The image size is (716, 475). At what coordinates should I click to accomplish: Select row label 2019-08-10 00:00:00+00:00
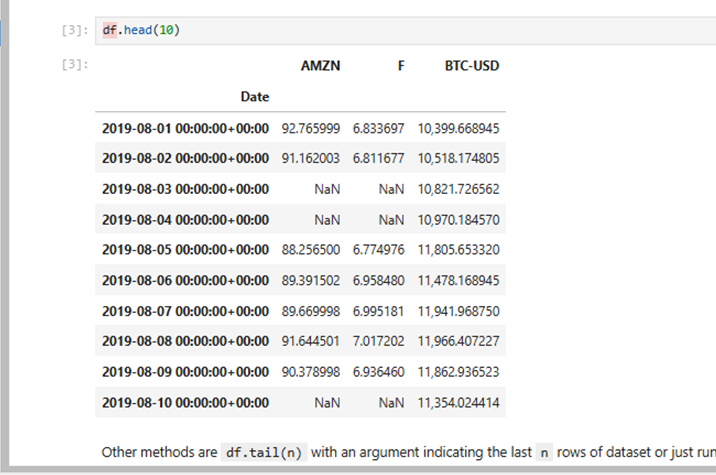tap(185, 402)
